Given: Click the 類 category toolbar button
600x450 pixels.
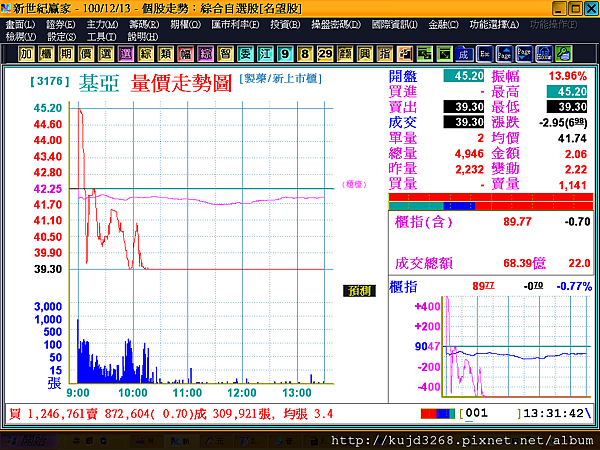Looking at the screenshot, I should point(166,54).
